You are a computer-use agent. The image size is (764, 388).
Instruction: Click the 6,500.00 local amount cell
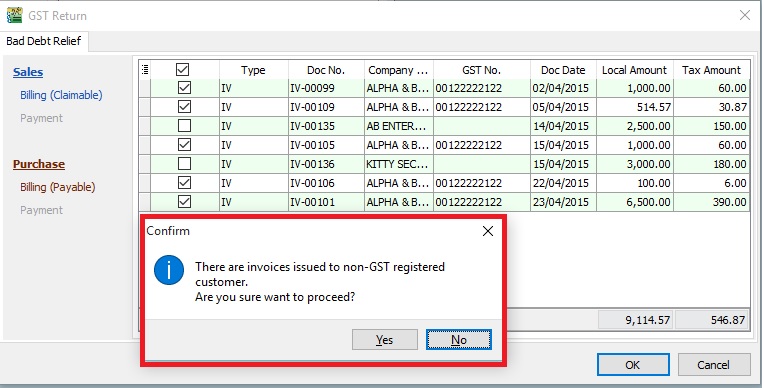pyautogui.click(x=635, y=202)
